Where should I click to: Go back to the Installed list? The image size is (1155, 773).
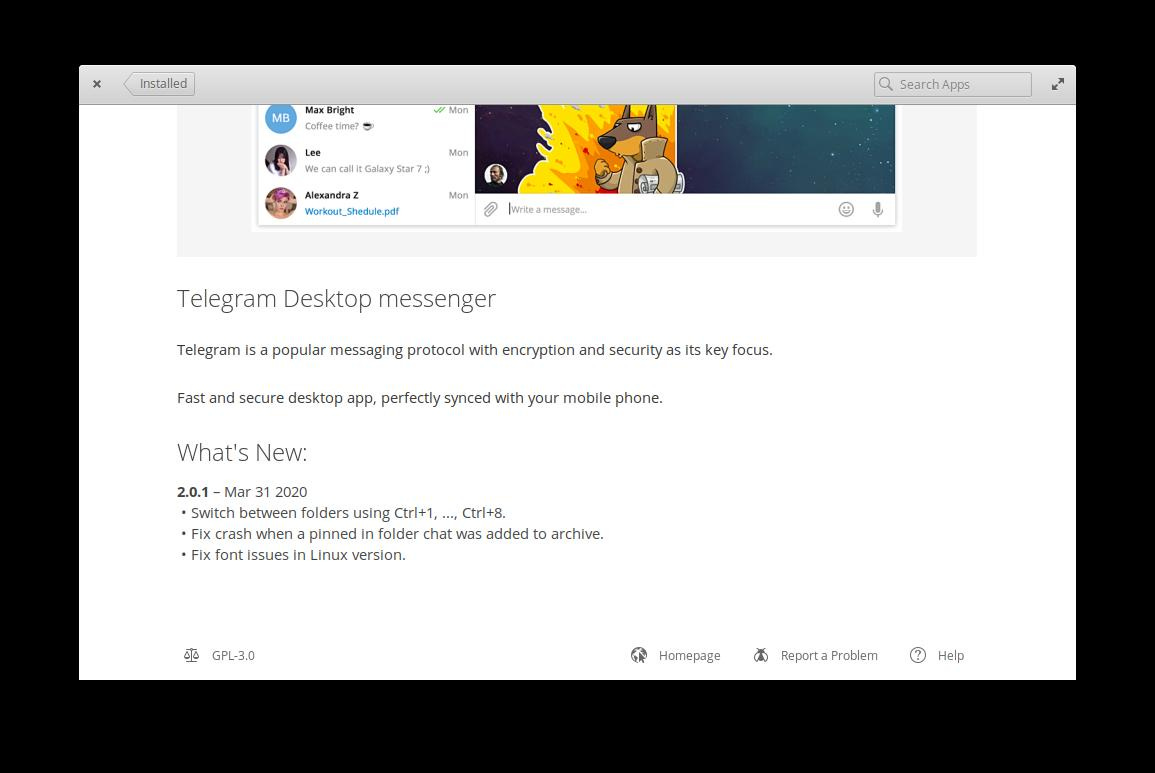tap(159, 84)
